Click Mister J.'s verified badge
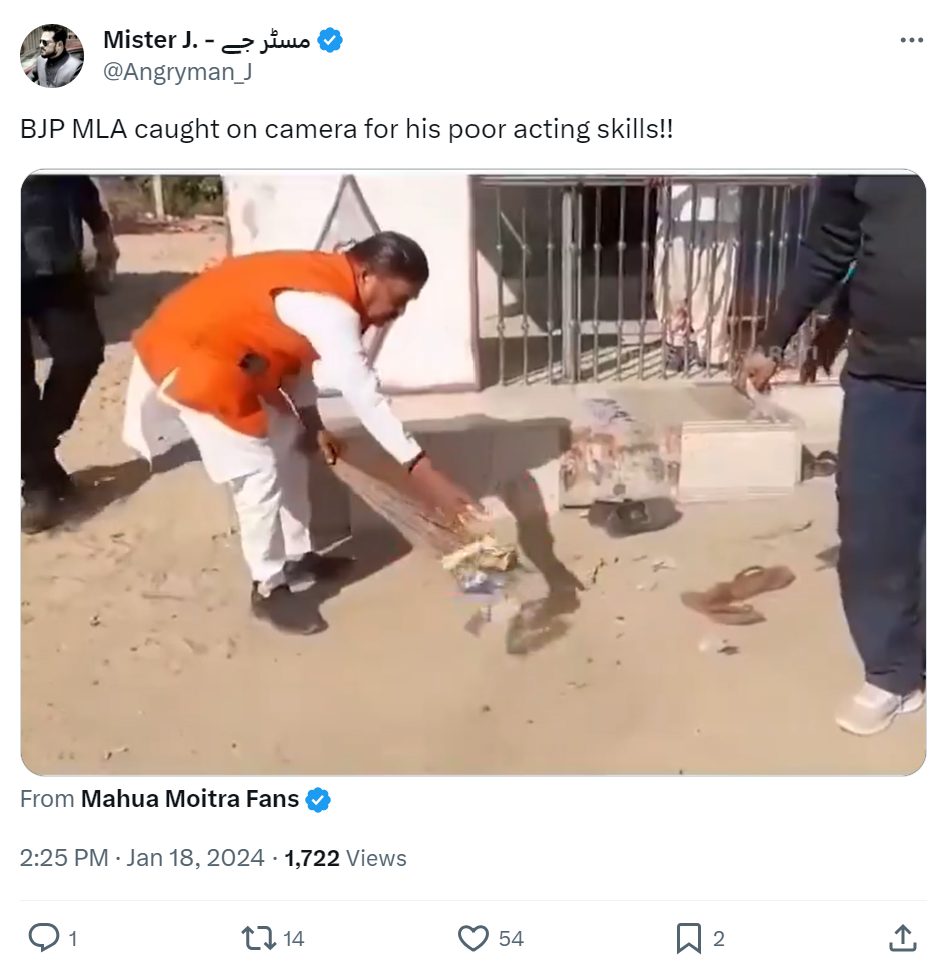The image size is (944, 974). pos(330,40)
